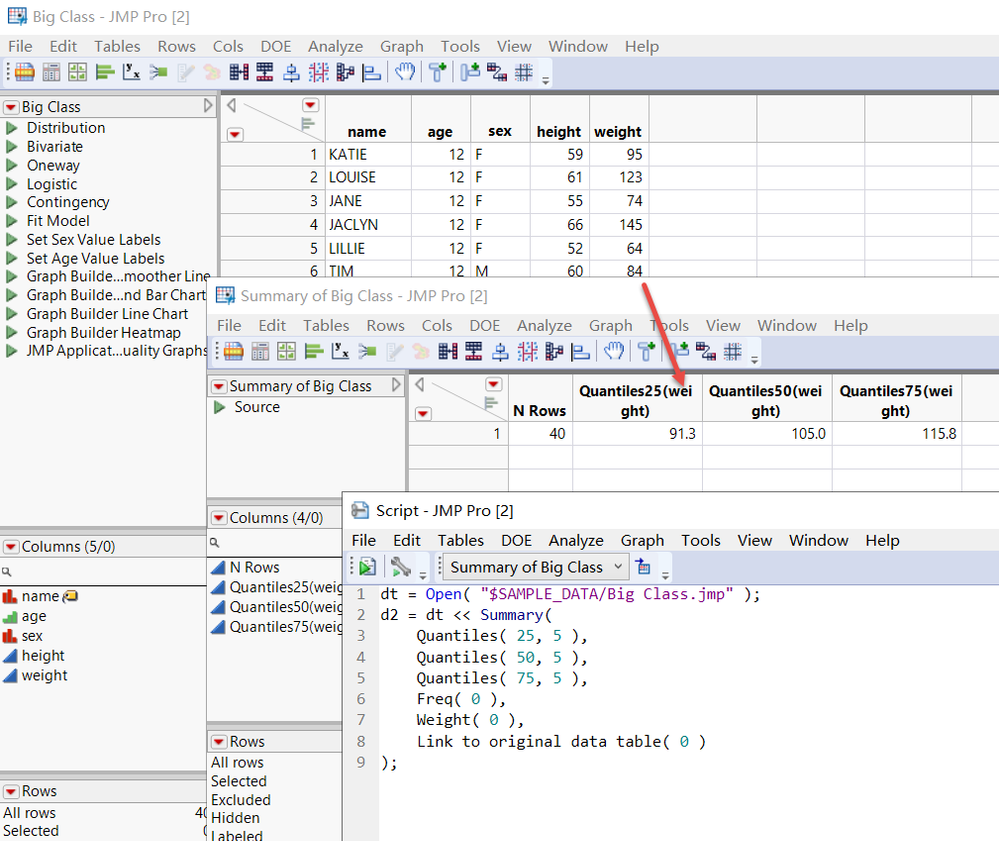Click the Debug Script wrench icon

401,567
